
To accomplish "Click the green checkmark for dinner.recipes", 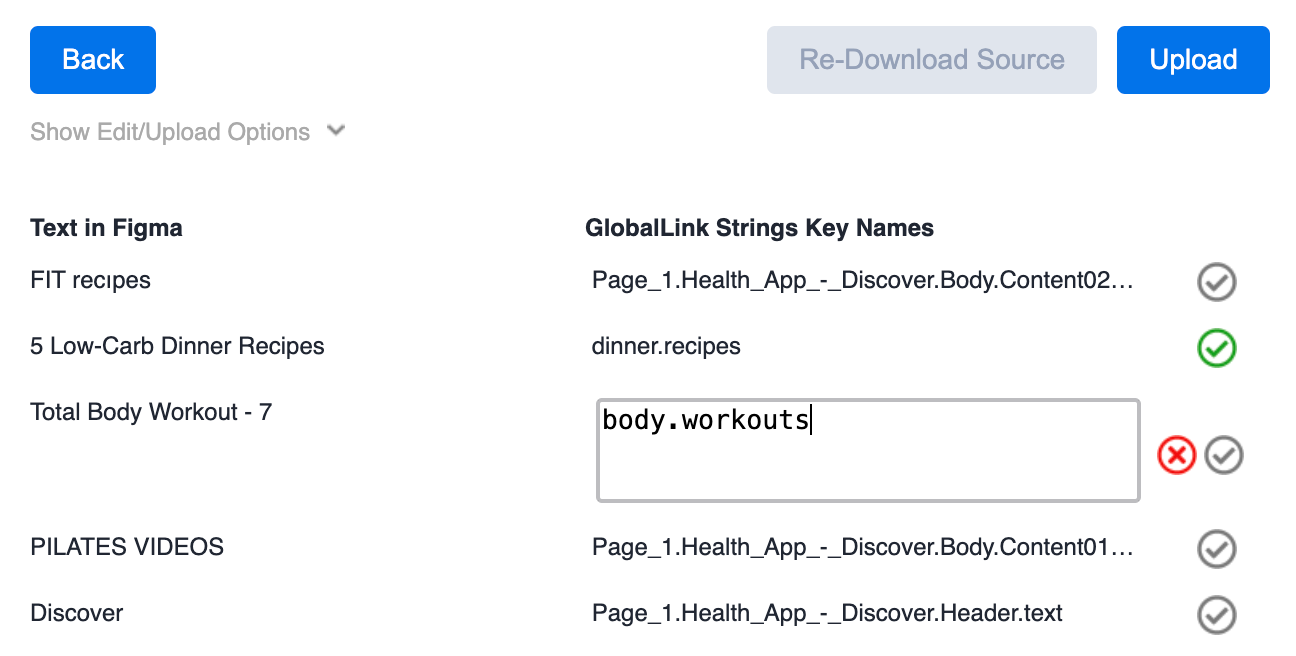I will pos(1217,349).
